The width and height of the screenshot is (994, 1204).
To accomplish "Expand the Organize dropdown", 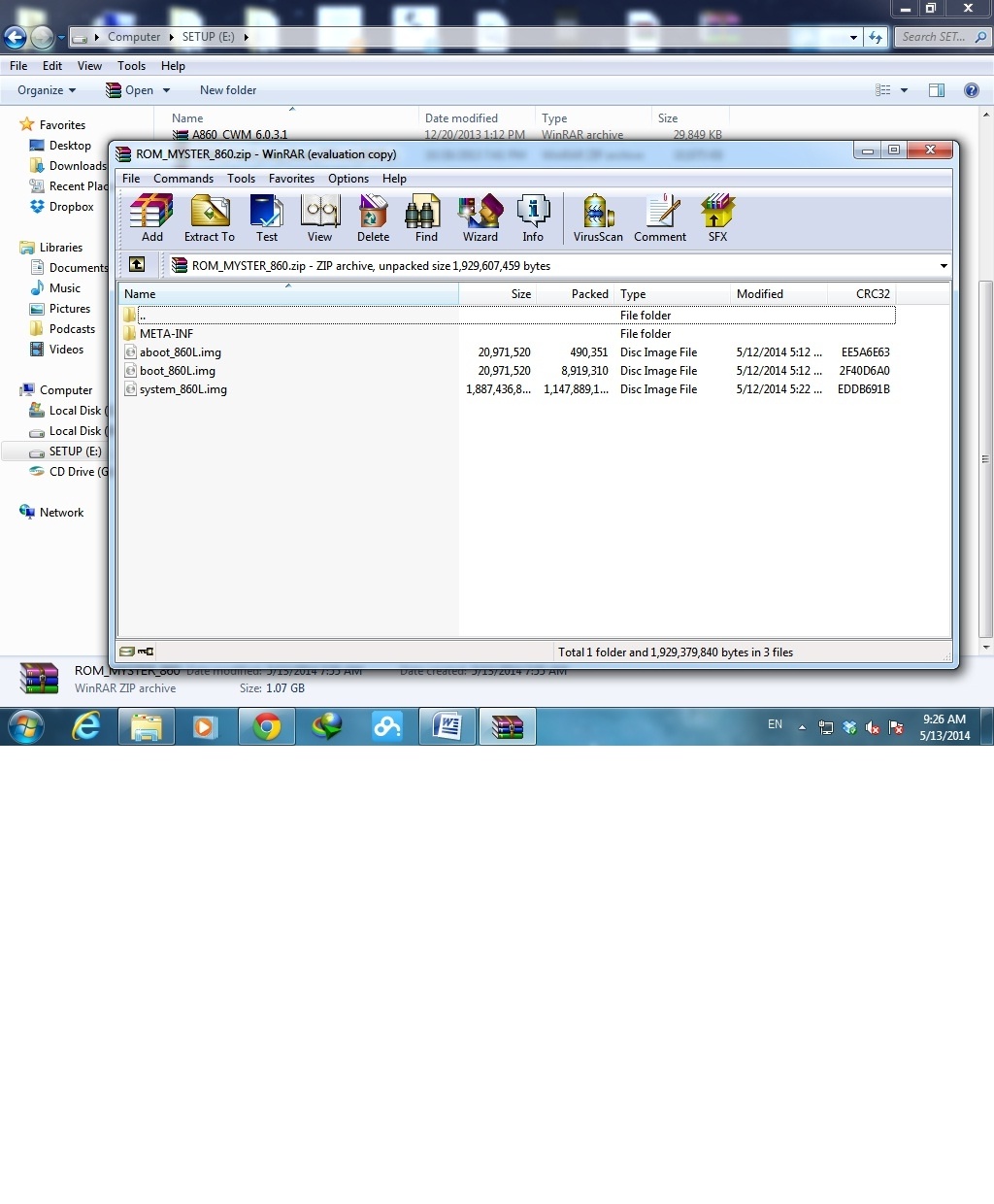I will pyautogui.click(x=47, y=90).
